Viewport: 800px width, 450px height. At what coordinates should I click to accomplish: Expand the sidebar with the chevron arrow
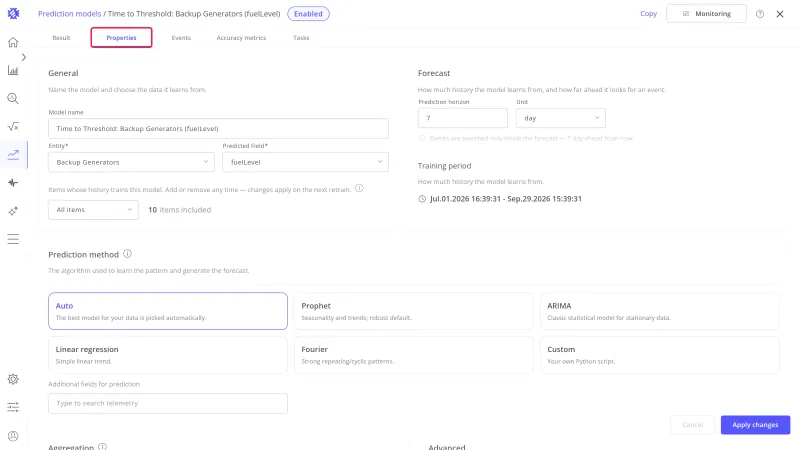23,57
